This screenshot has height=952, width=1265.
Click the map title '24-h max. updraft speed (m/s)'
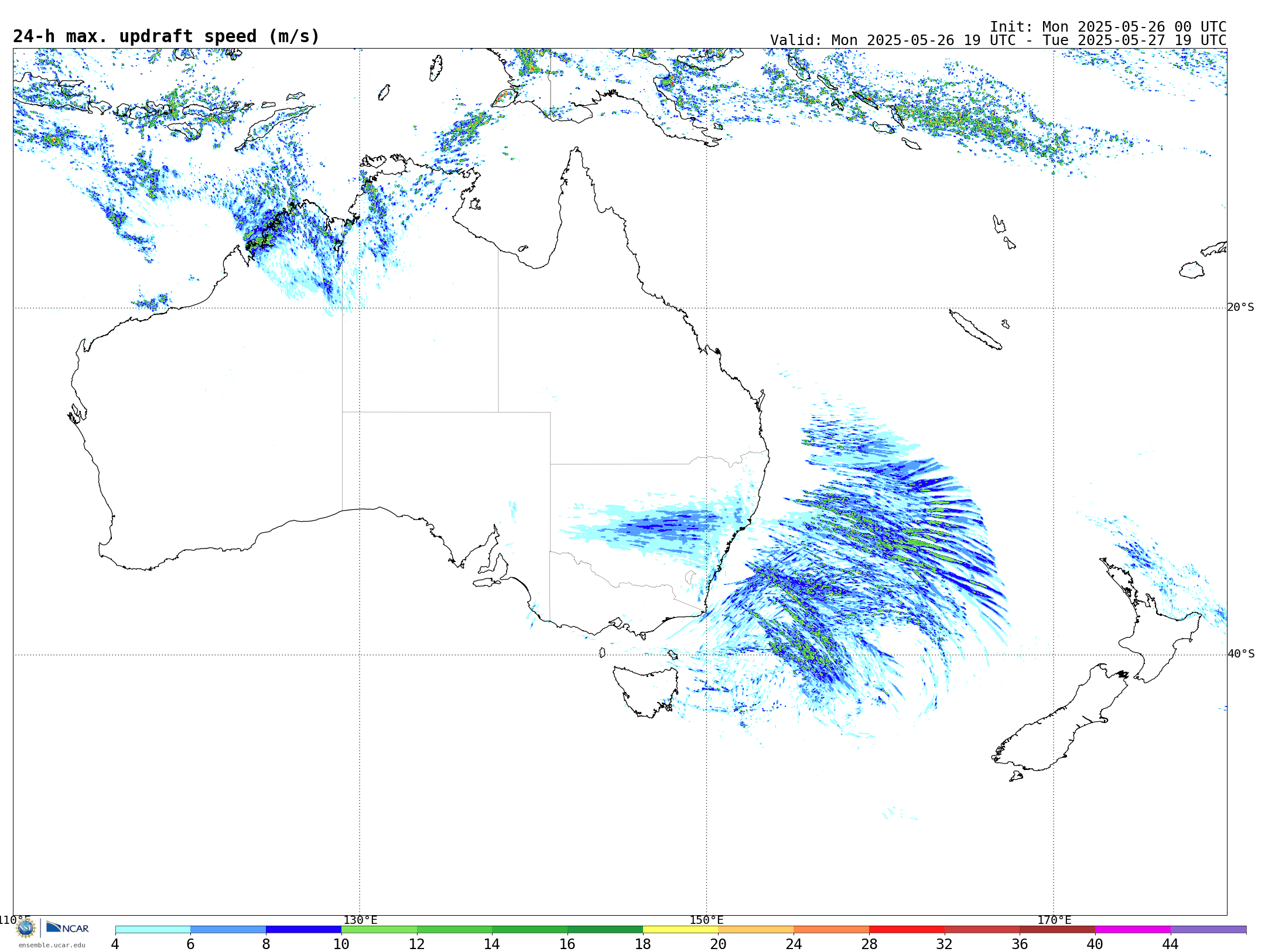(x=166, y=36)
